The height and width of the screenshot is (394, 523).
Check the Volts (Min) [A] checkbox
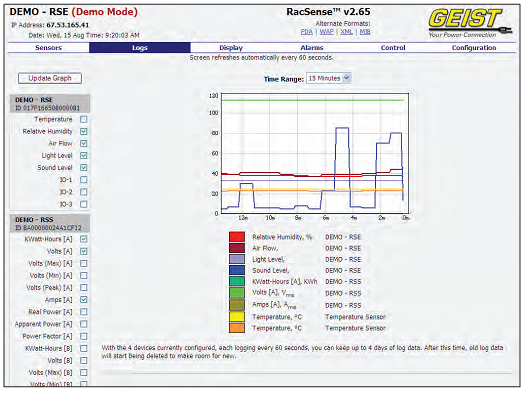(84, 276)
